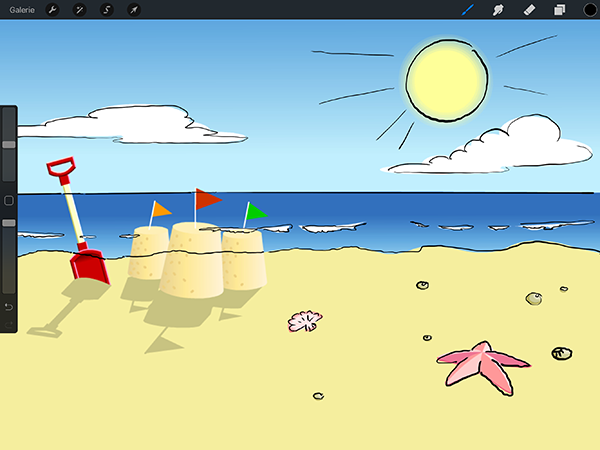Undo the last stroke with undo arrow
The height and width of the screenshot is (450, 600).
8,307
